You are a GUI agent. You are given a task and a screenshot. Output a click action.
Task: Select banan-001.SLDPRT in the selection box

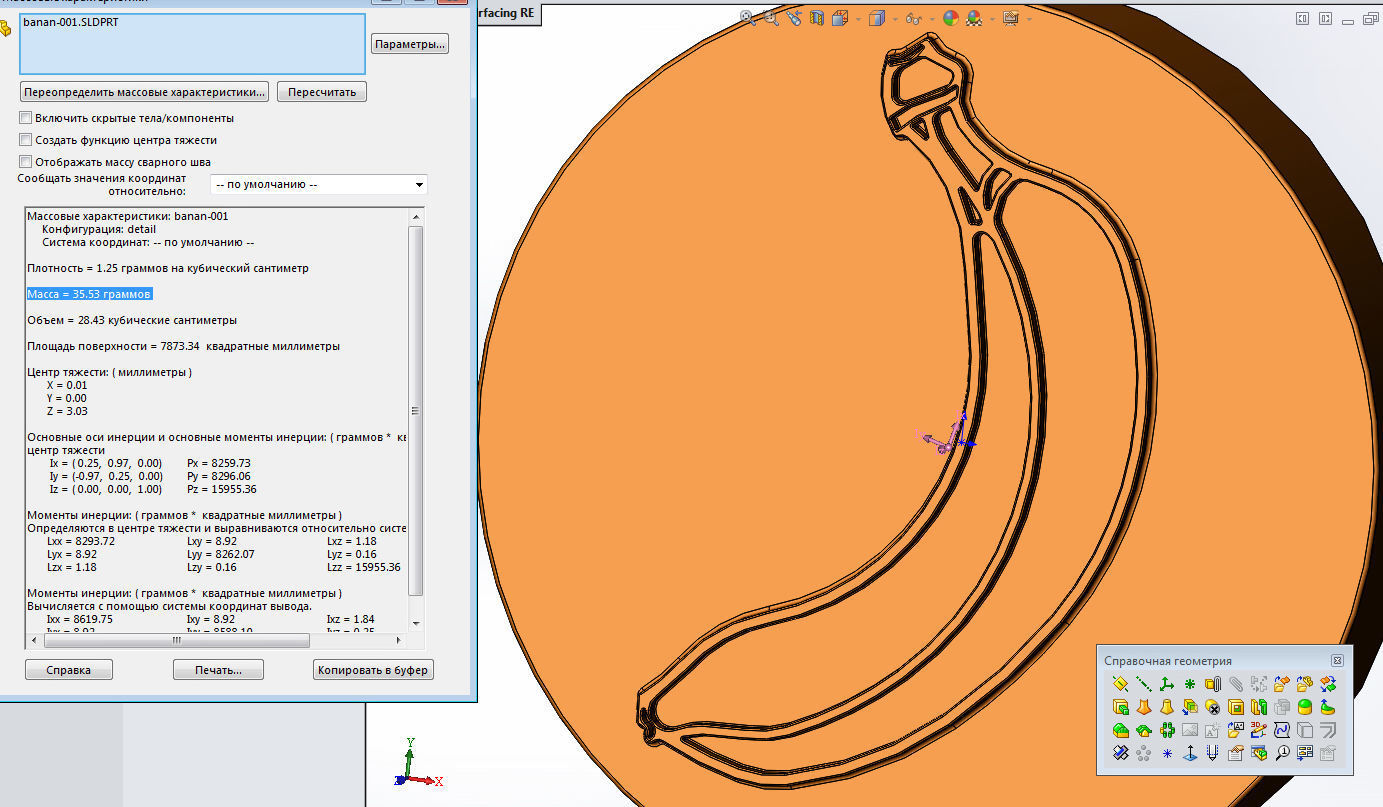click(70, 21)
